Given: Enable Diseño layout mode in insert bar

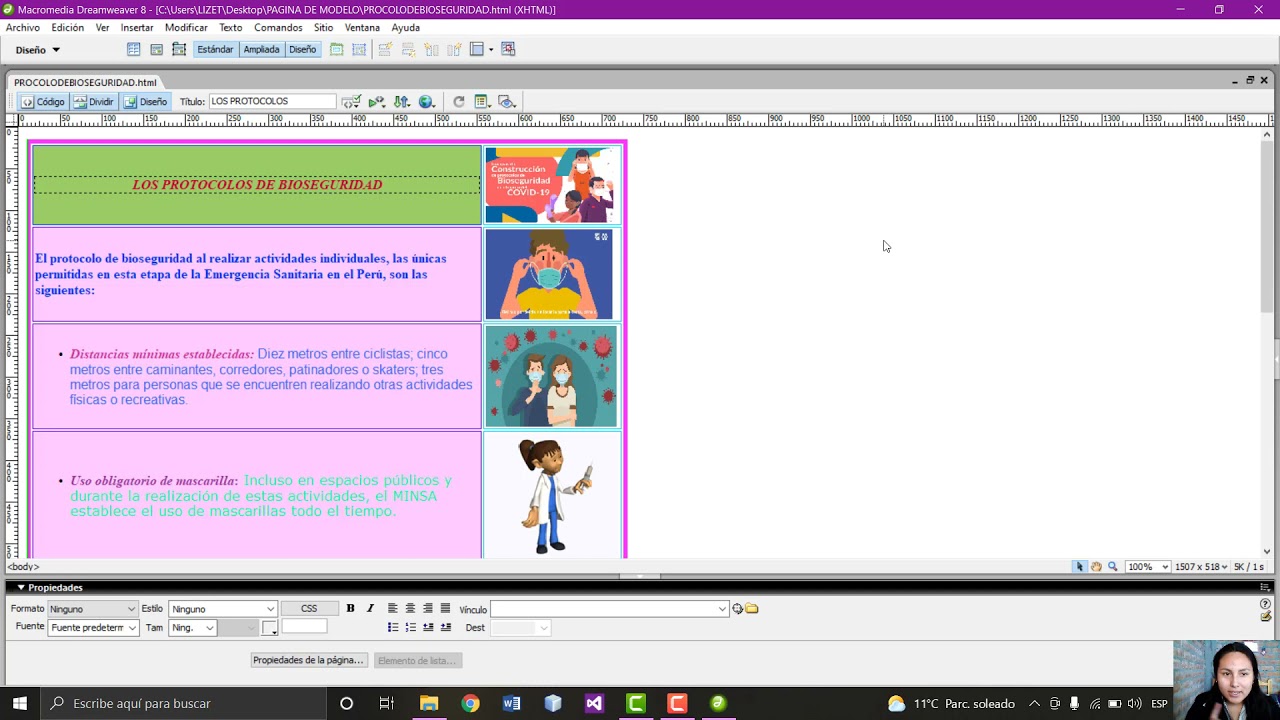Looking at the screenshot, I should 302,49.
